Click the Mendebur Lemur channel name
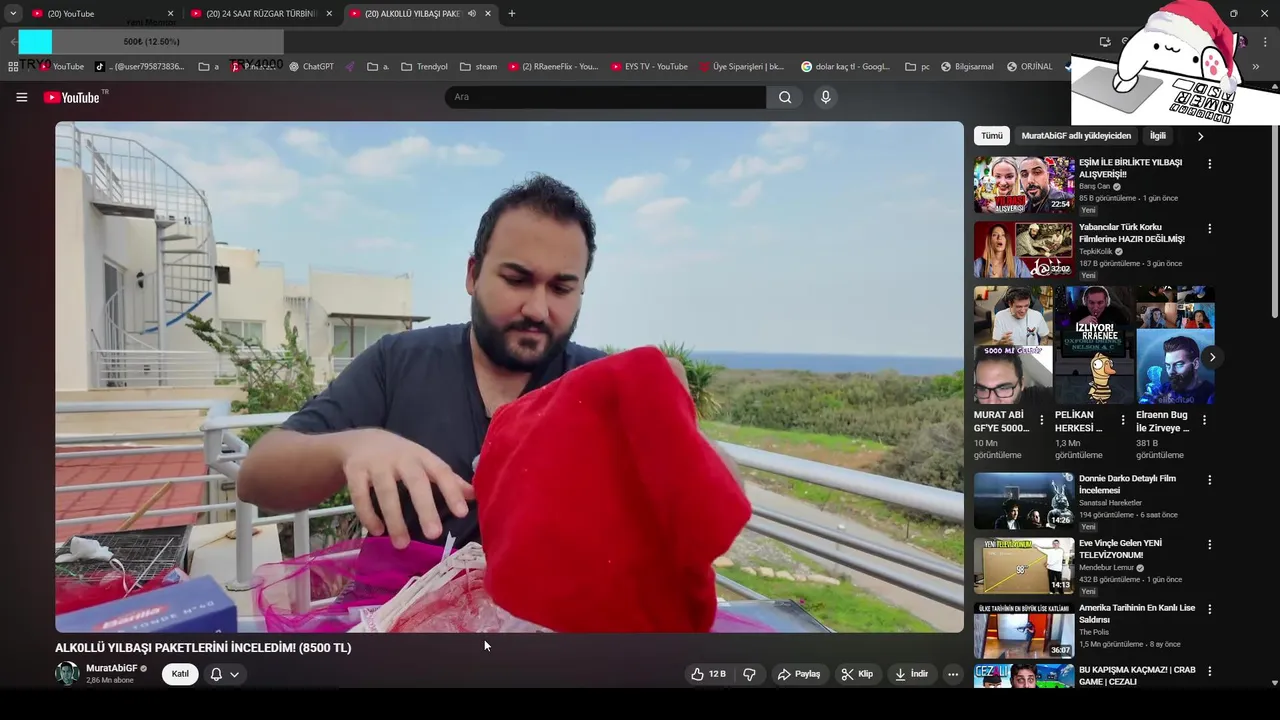1280x720 pixels. pyautogui.click(x=1106, y=567)
